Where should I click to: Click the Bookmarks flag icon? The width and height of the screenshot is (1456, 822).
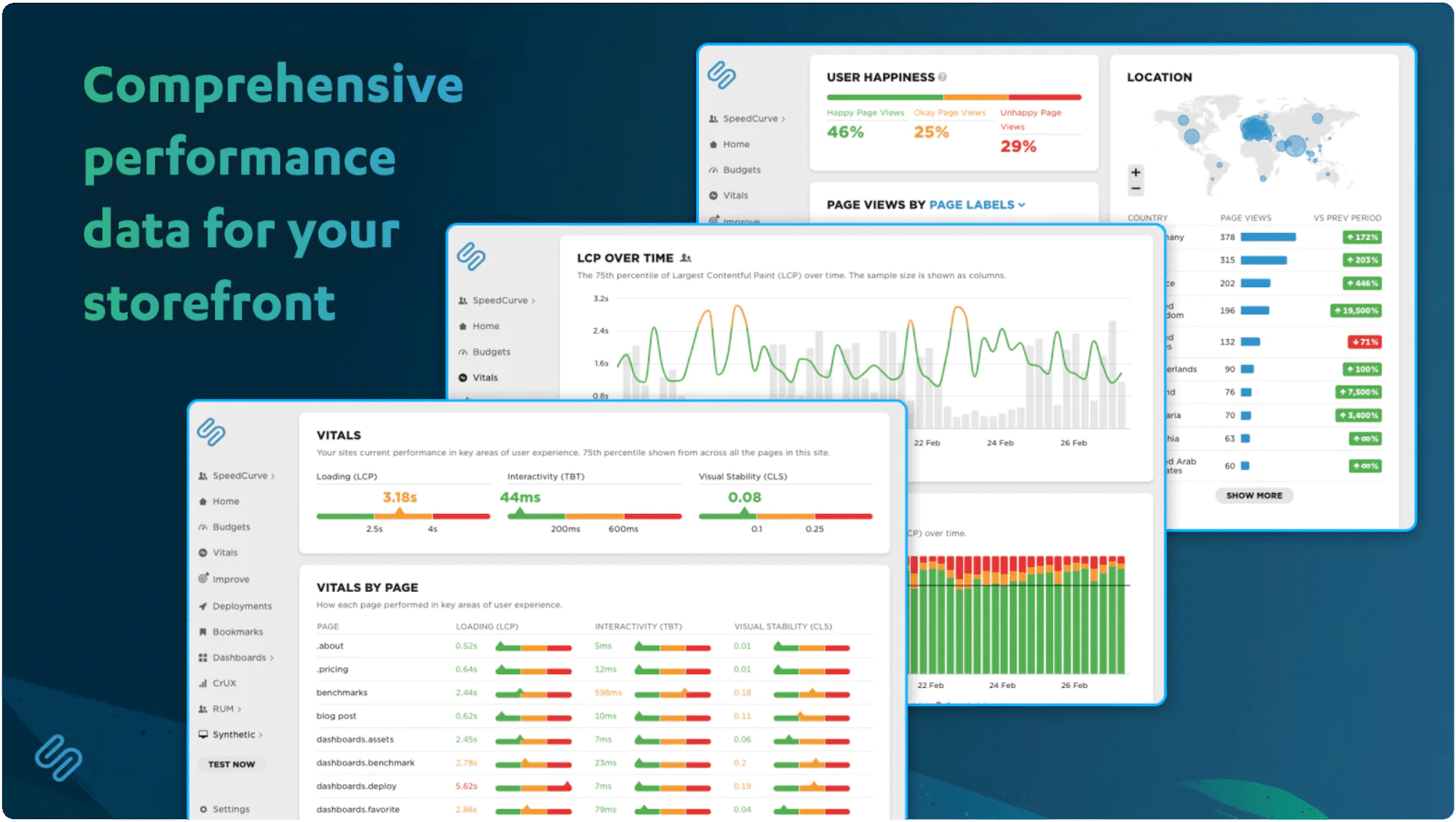point(203,632)
